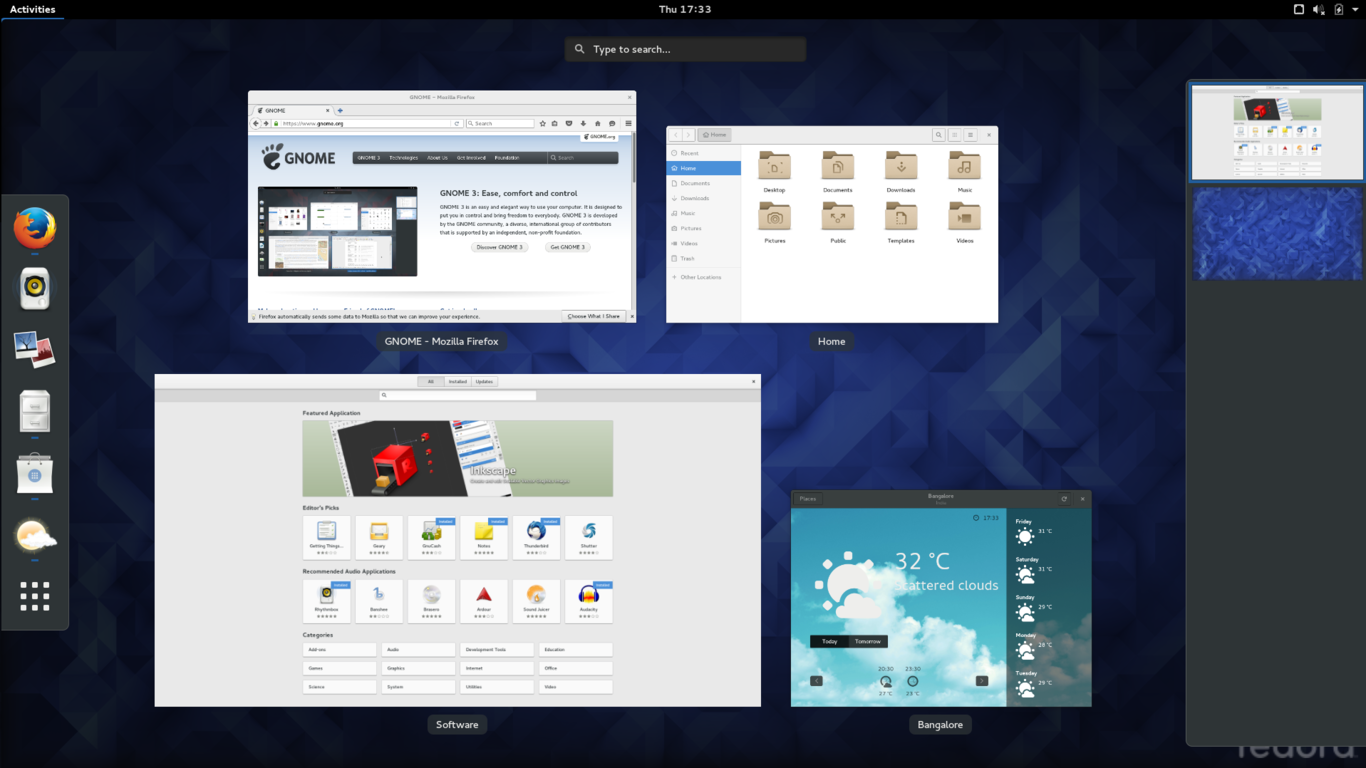Click the Type to search field

(x=685, y=49)
